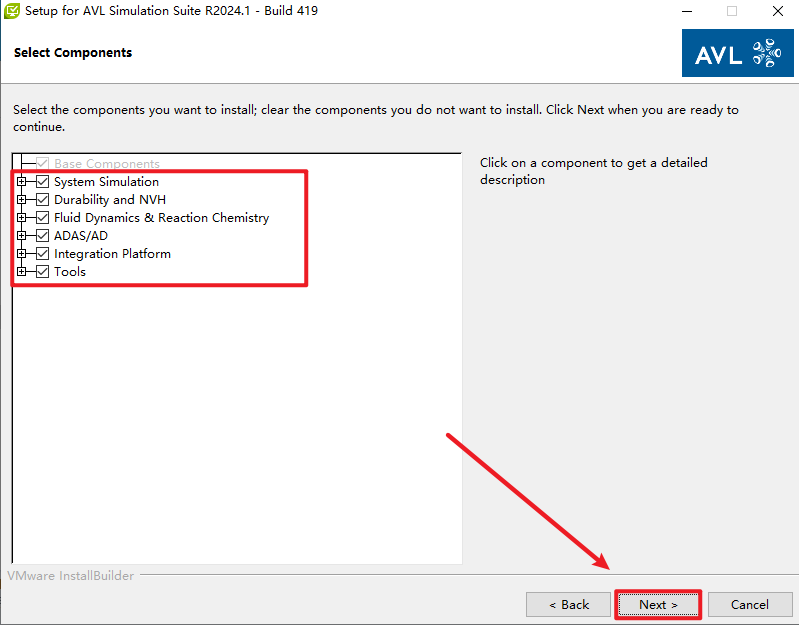Viewport: 799px width, 625px height.
Task: Uncheck the Tools component checkbox
Action: point(42,272)
